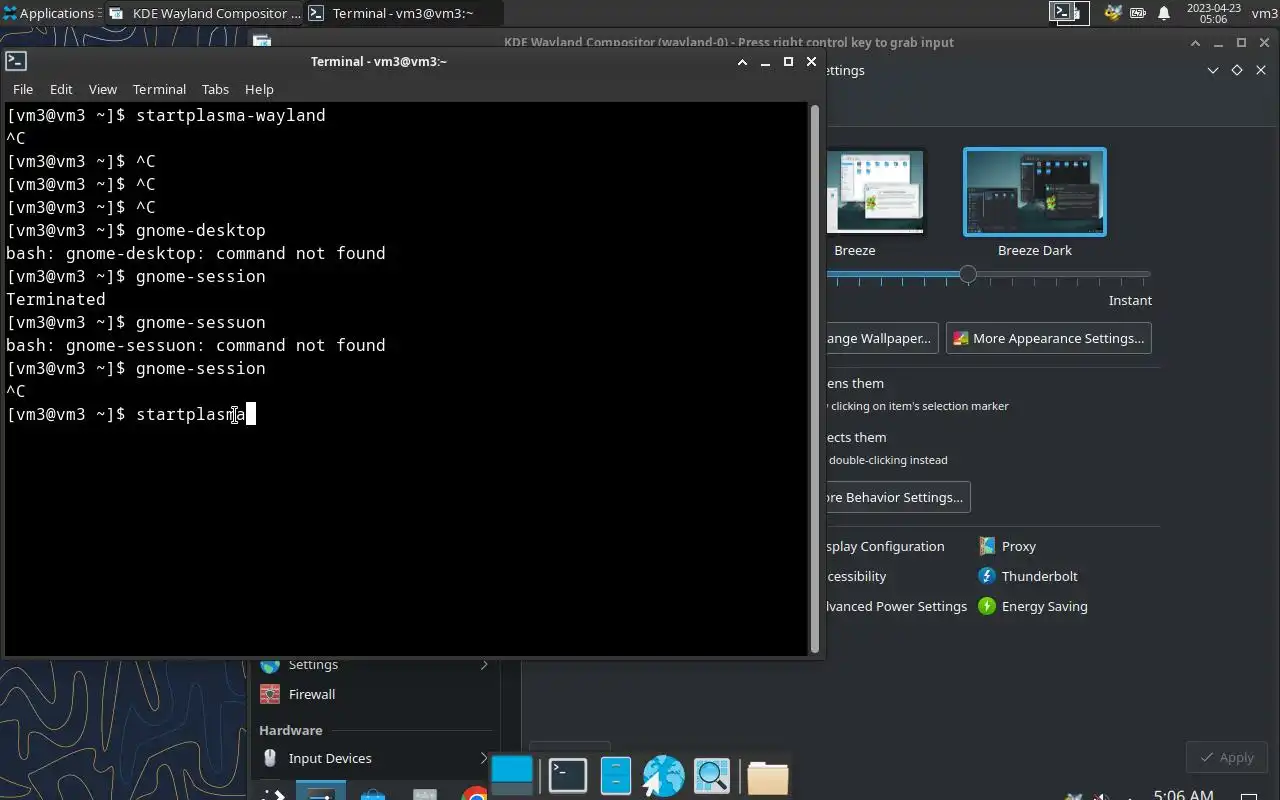
Task: Open the terminal's Tabs menu
Action: (x=215, y=89)
